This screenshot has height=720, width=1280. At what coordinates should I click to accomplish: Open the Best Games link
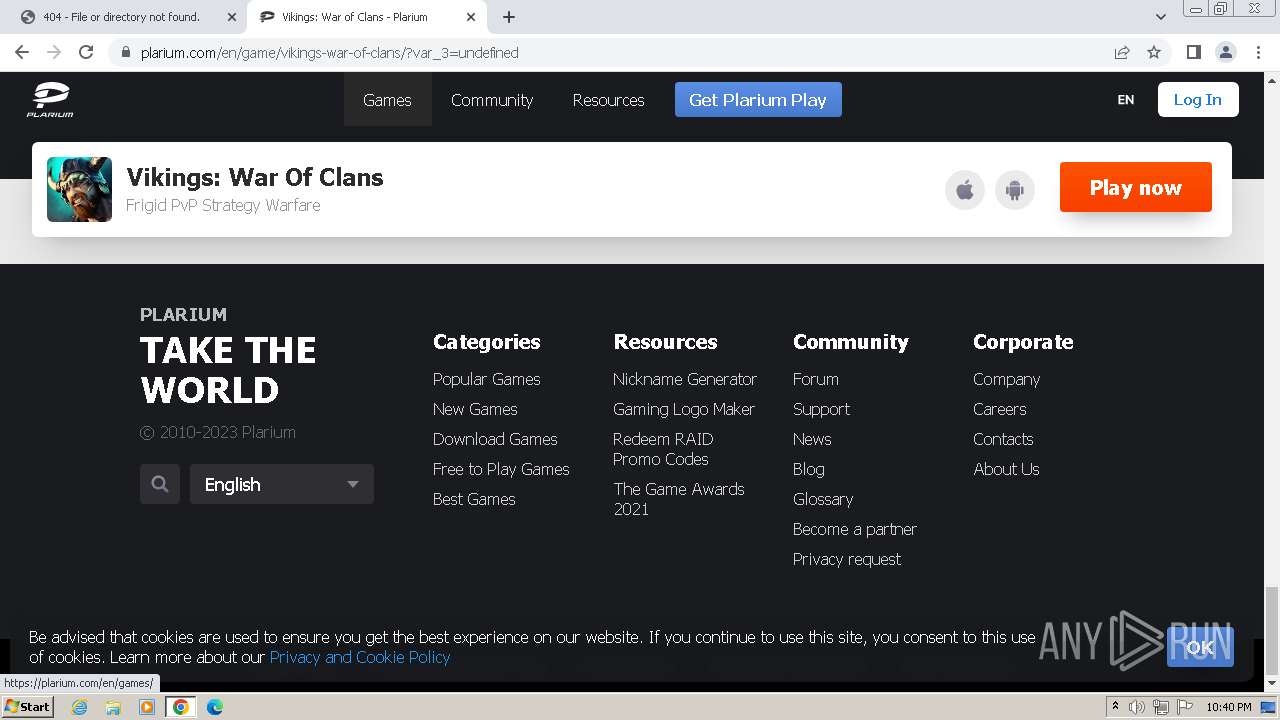pyautogui.click(x=474, y=499)
